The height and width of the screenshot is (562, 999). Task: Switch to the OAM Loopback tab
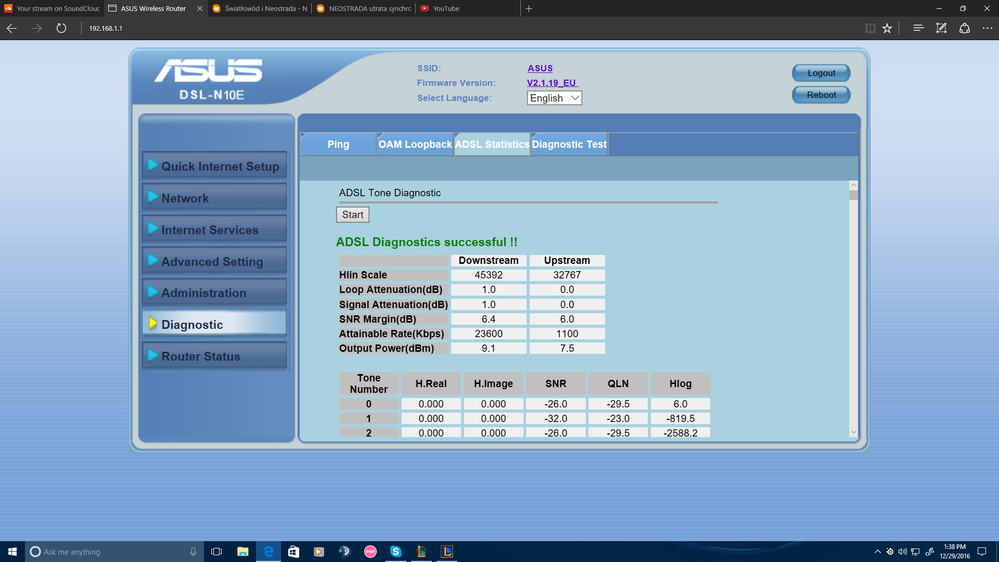pos(415,144)
